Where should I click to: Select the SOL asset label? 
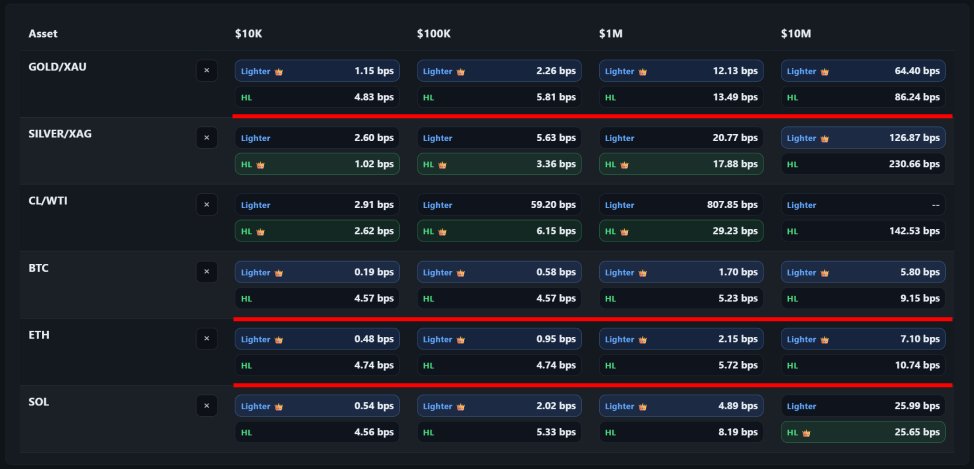[39, 402]
